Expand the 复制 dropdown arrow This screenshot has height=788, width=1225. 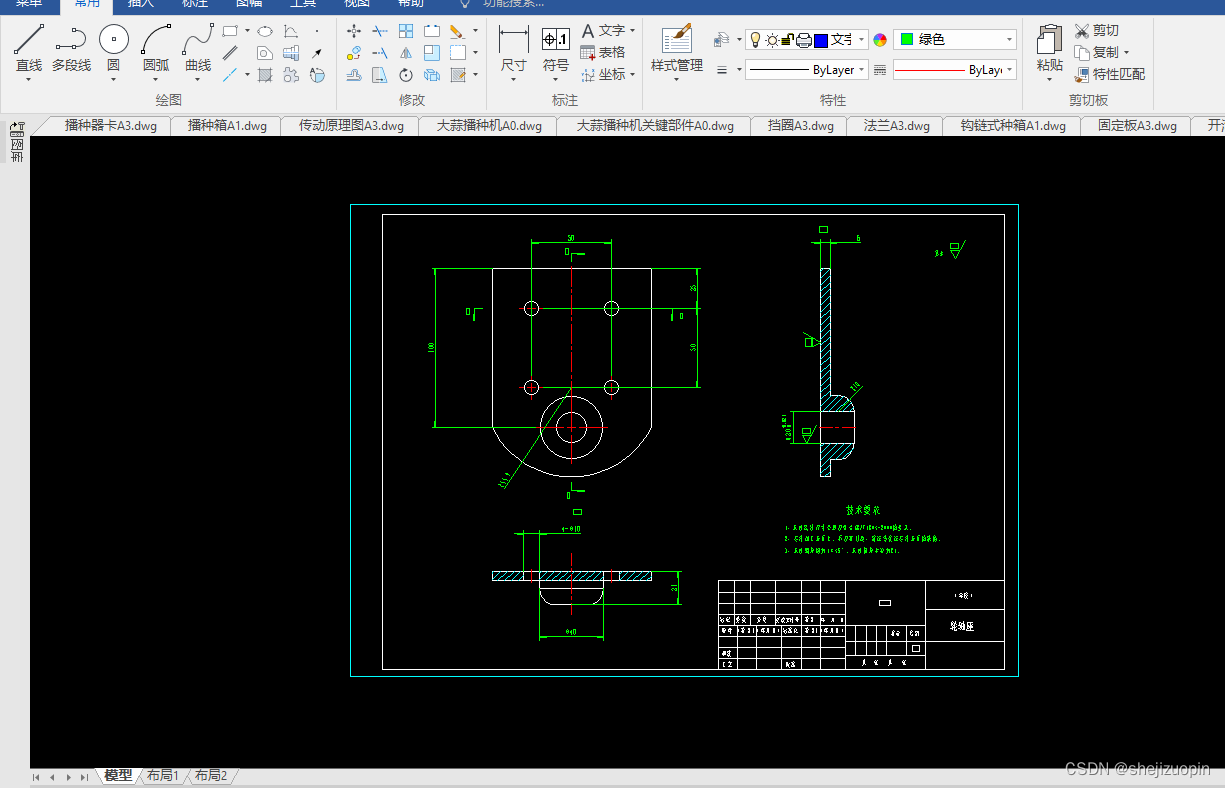(1126, 53)
